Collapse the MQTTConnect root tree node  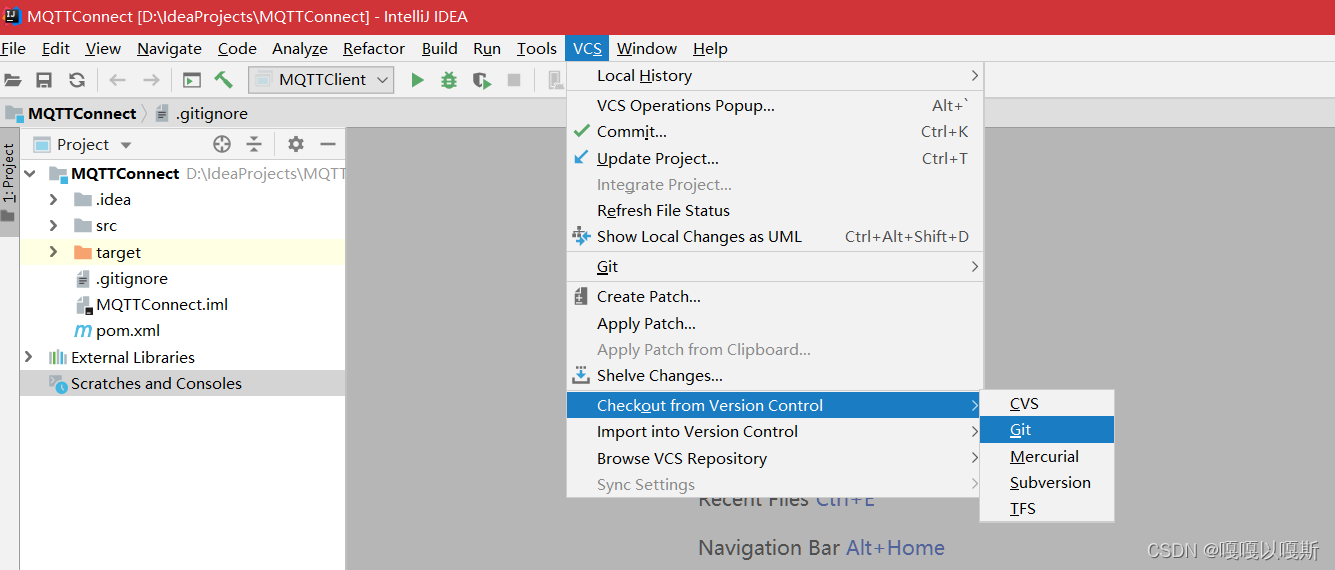[x=29, y=173]
